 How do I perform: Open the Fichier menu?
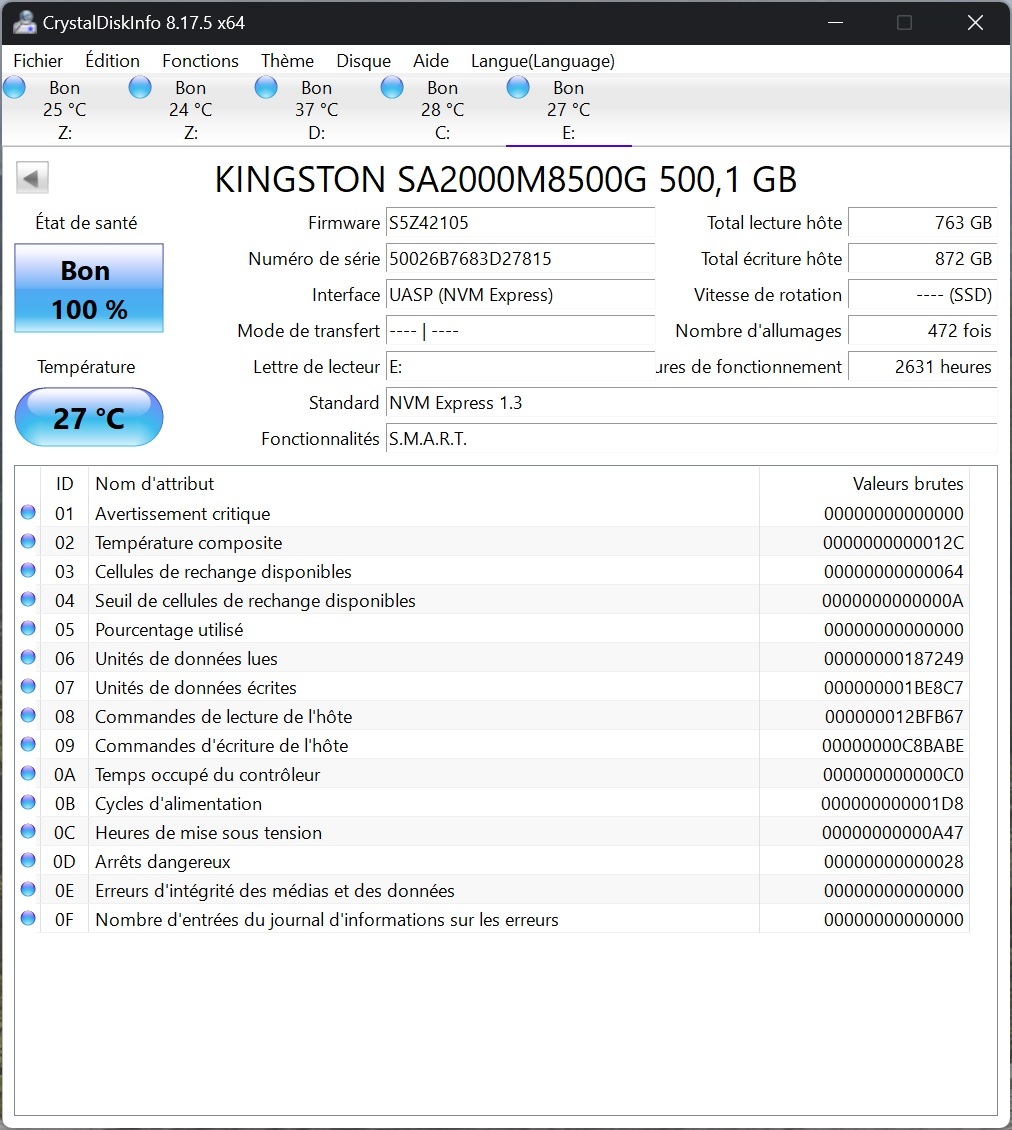pyautogui.click(x=38, y=61)
